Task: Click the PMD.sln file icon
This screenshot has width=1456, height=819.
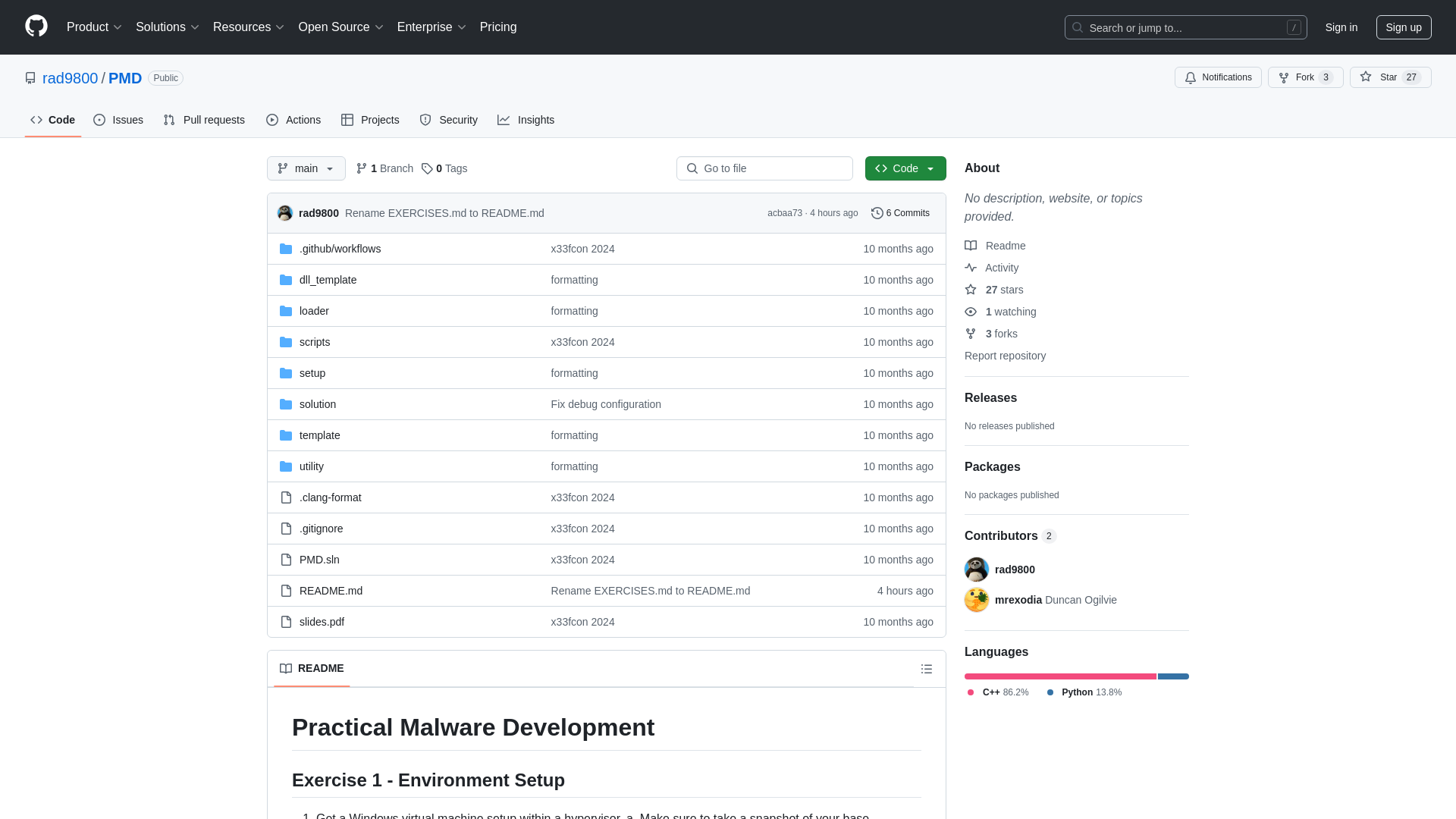Action: click(x=286, y=560)
